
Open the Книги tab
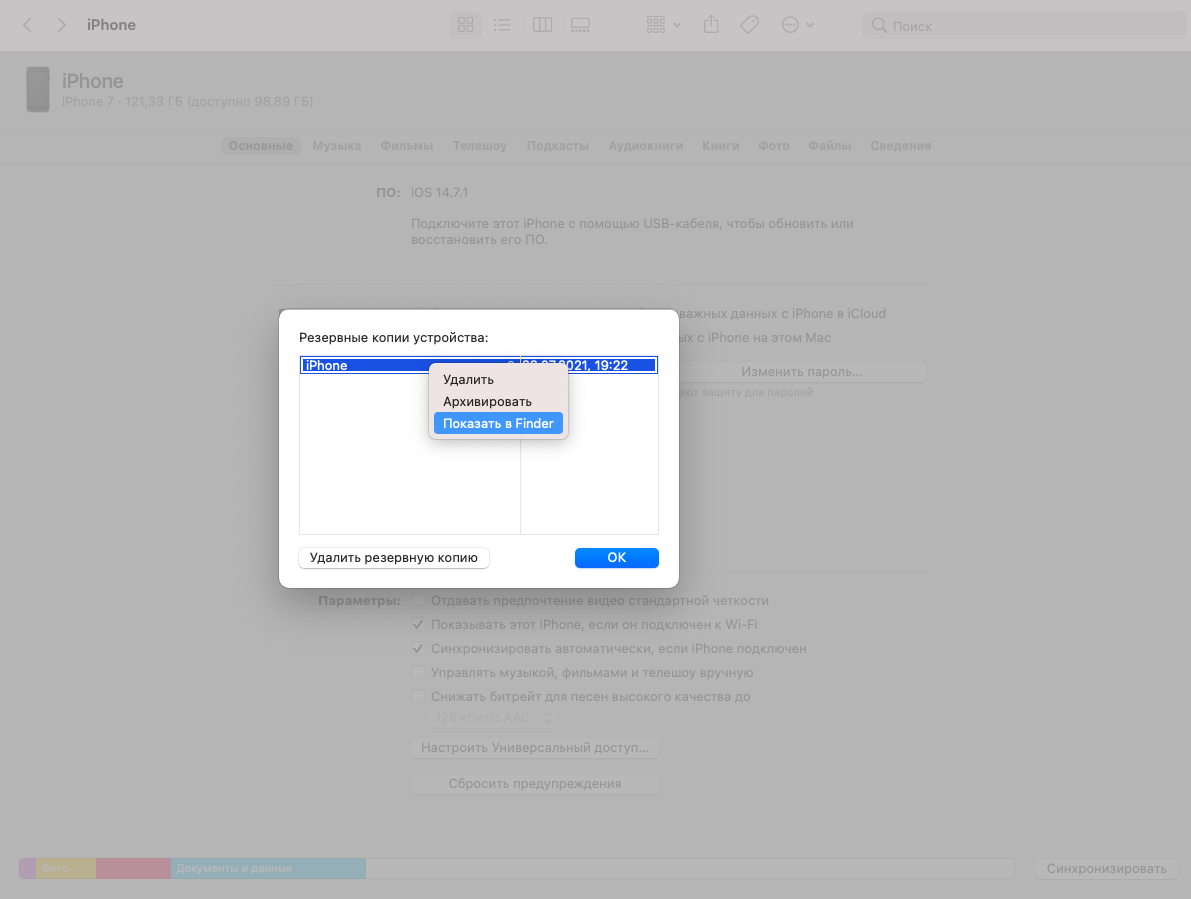(720, 146)
